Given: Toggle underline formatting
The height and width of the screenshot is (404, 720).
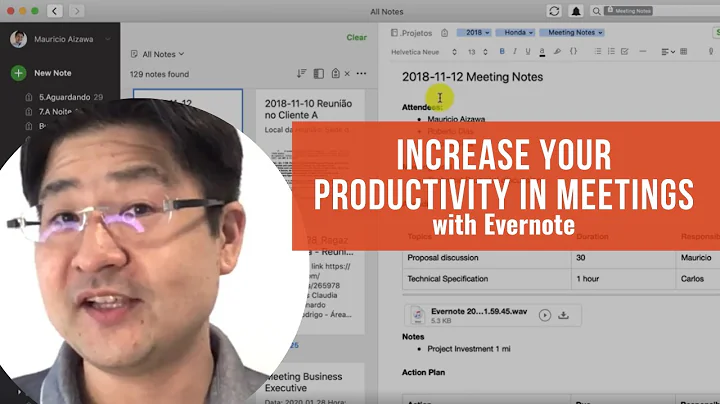Looking at the screenshot, I should (528, 51).
